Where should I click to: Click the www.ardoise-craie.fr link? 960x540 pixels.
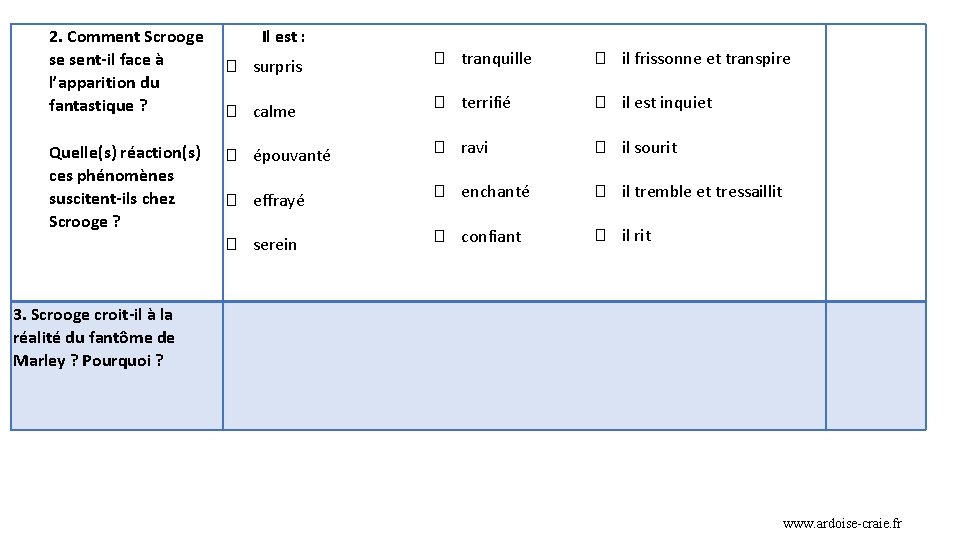point(842,523)
